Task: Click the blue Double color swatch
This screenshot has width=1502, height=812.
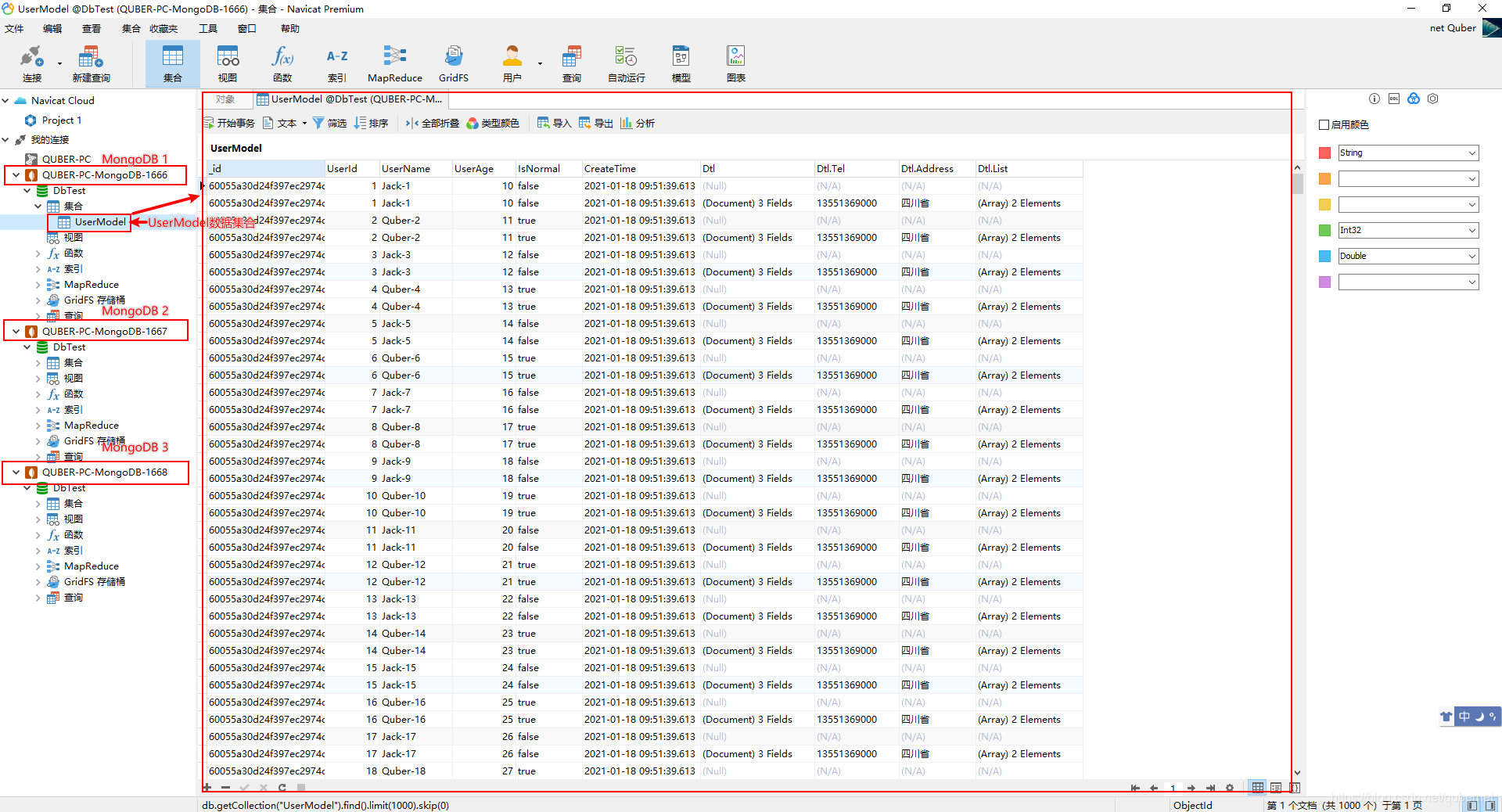Action: tap(1324, 257)
